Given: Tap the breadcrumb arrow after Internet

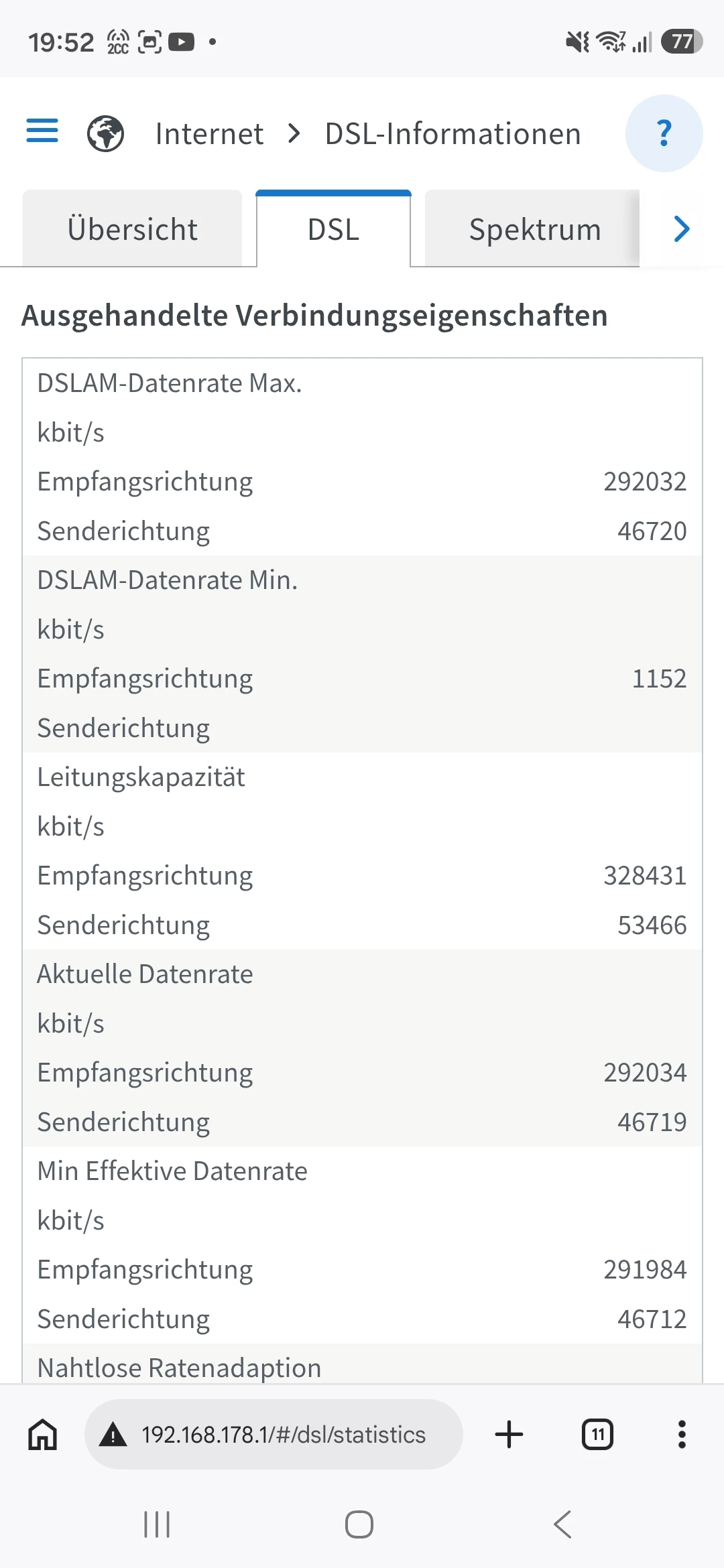Looking at the screenshot, I should [294, 133].
